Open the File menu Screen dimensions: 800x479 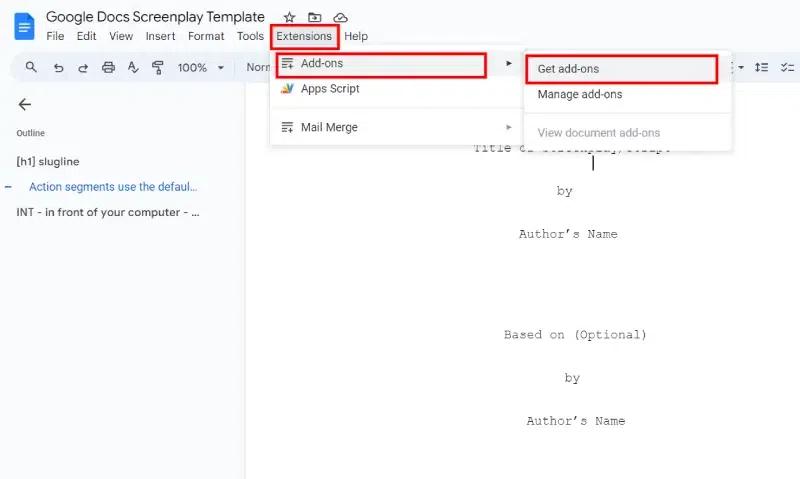[x=55, y=36]
